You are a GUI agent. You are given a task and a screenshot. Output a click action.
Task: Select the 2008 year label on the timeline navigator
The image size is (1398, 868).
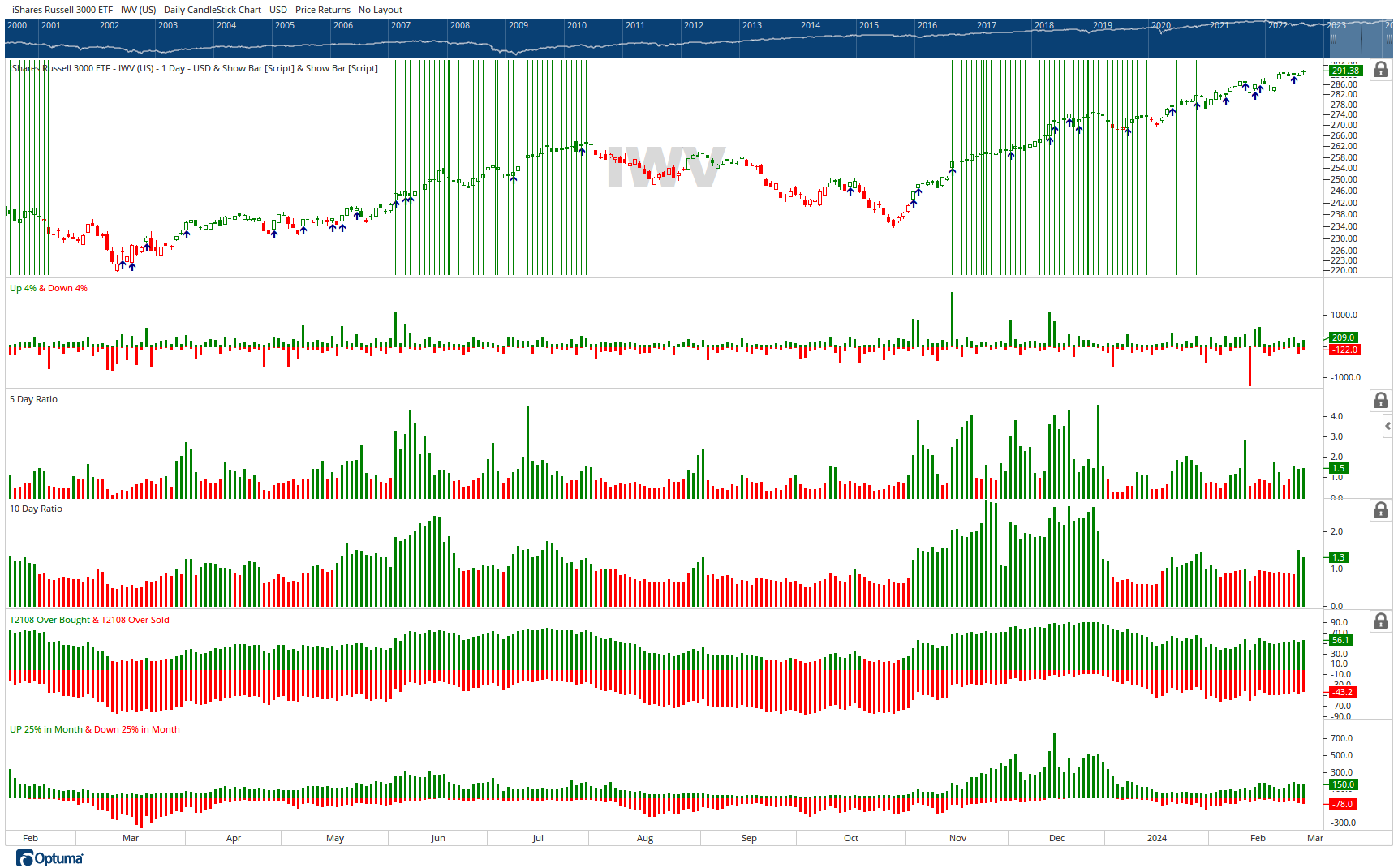[x=461, y=25]
